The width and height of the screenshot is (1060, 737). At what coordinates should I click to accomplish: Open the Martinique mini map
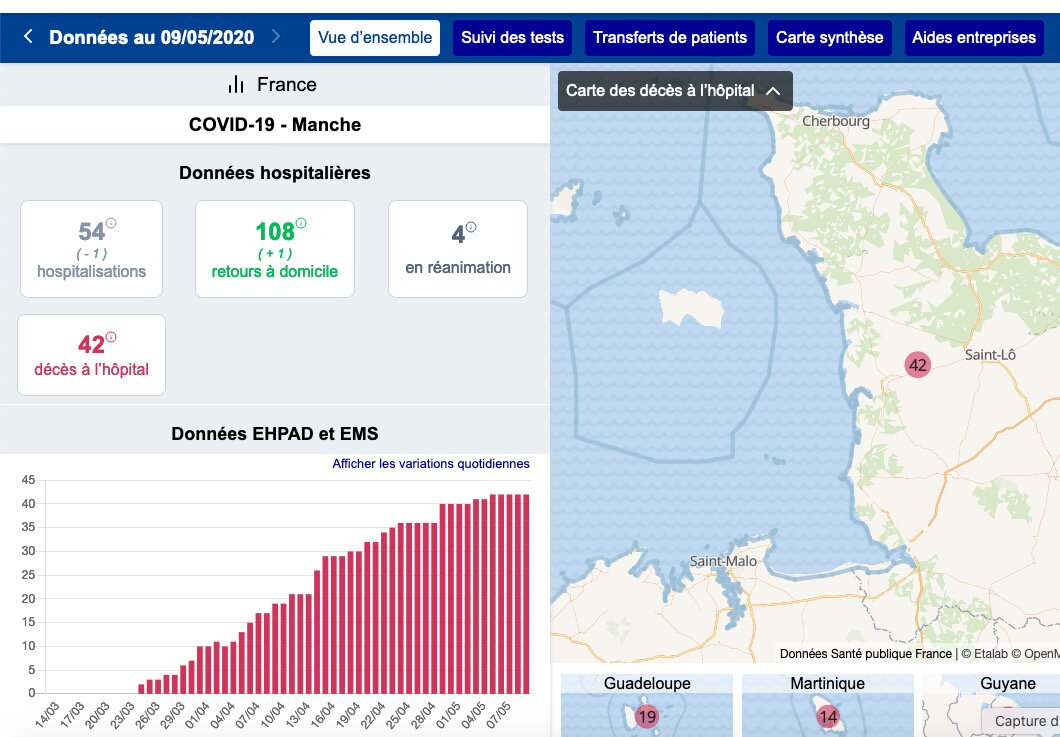pyautogui.click(x=827, y=705)
